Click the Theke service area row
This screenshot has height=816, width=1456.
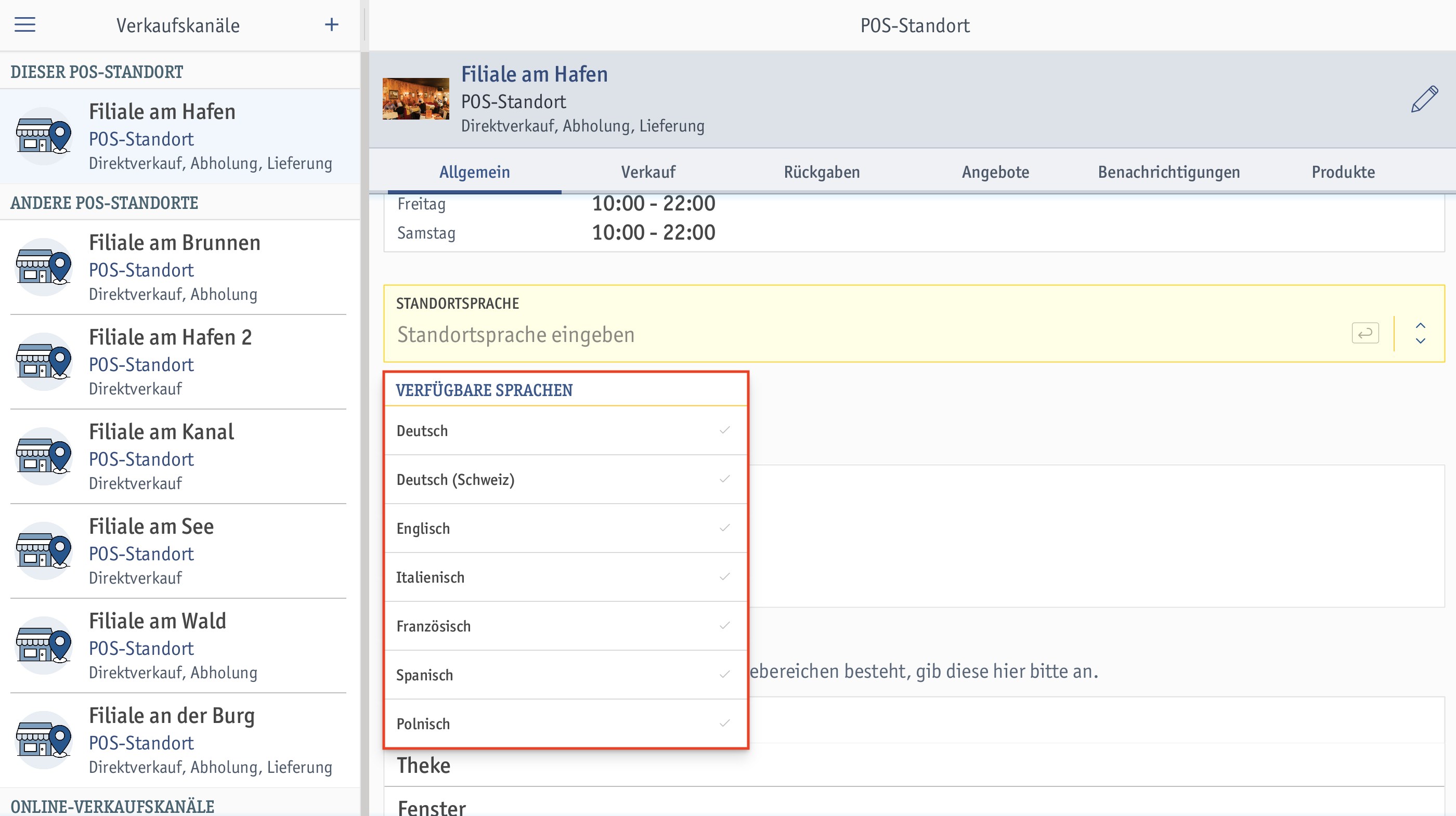tap(914, 765)
